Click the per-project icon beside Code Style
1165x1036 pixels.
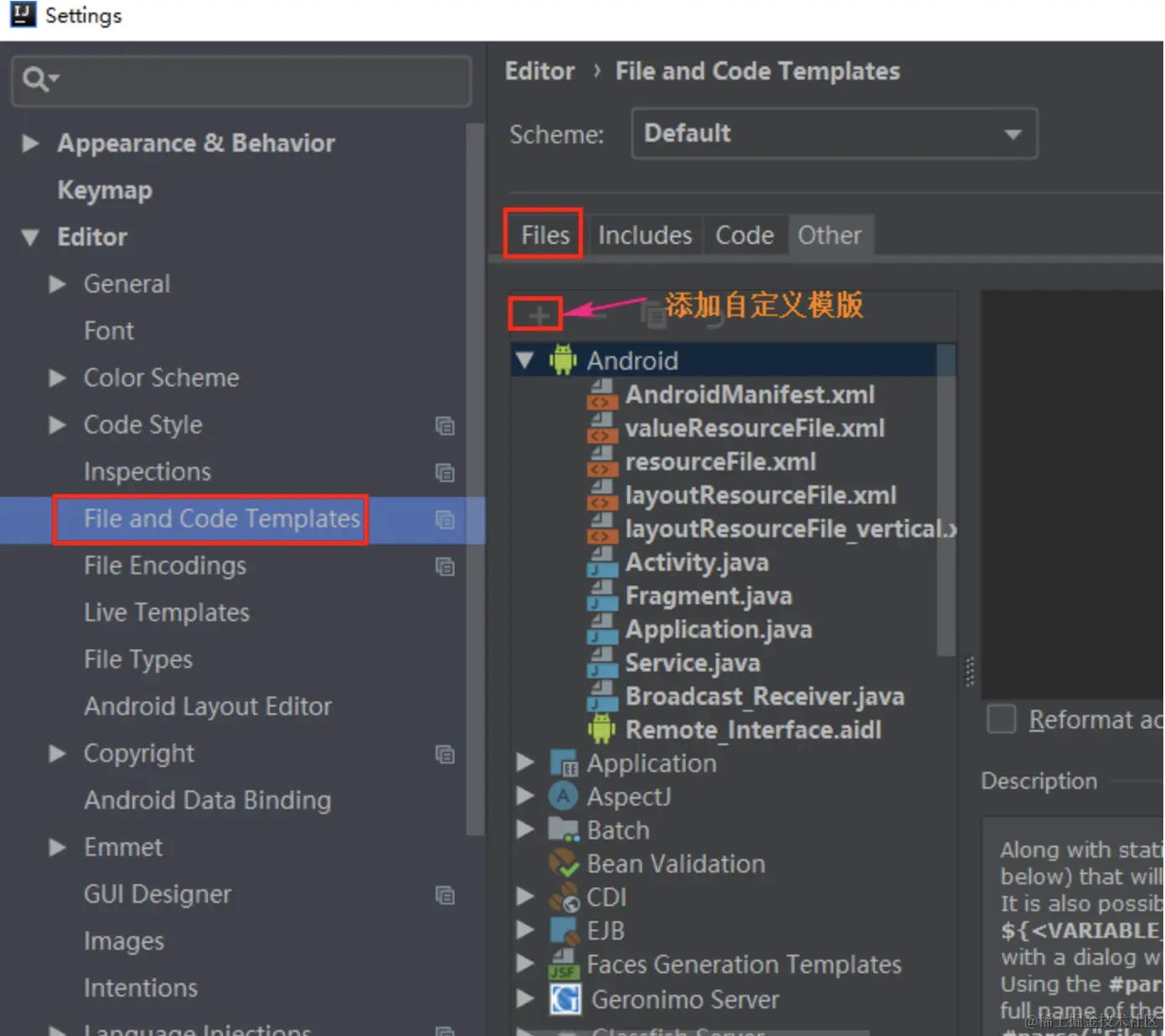pos(445,425)
